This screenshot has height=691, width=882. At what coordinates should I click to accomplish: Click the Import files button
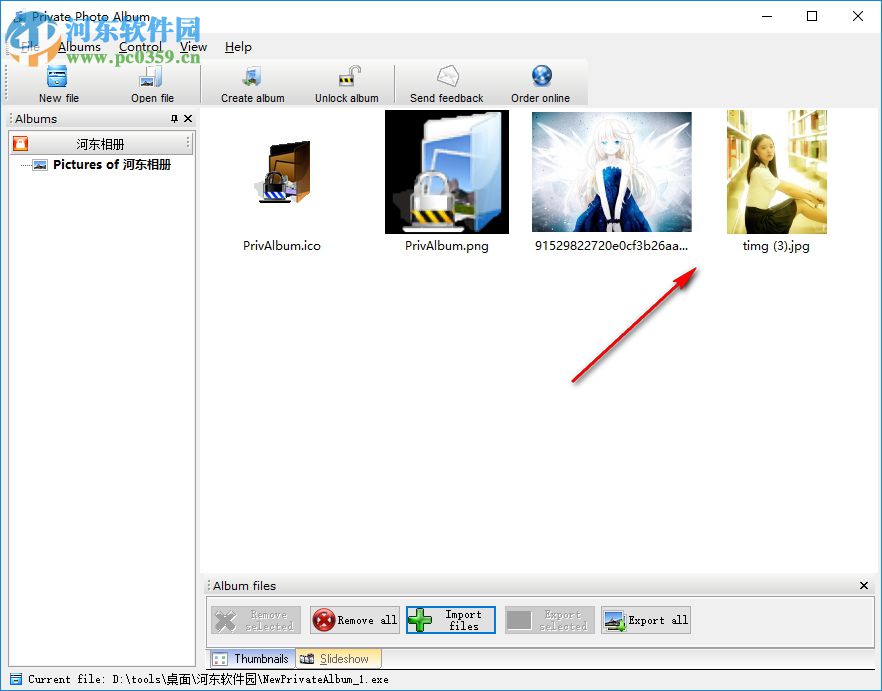[451, 620]
